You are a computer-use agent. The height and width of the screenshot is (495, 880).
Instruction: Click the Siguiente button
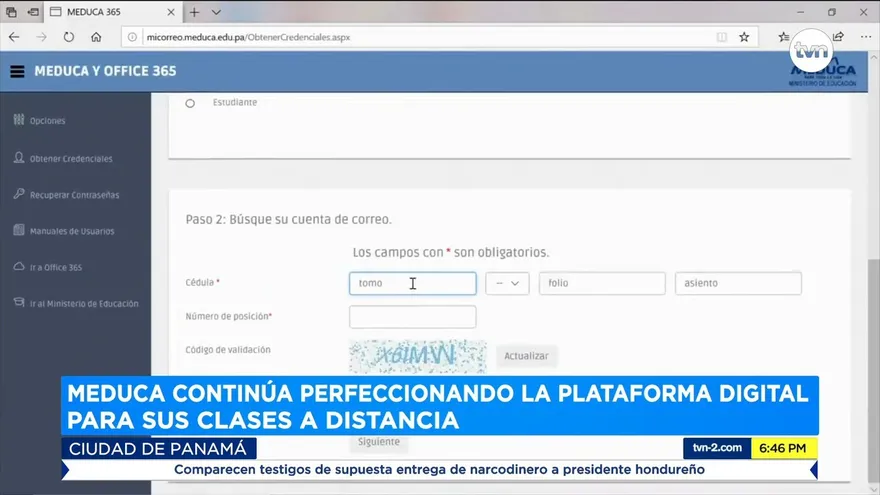tap(379, 442)
